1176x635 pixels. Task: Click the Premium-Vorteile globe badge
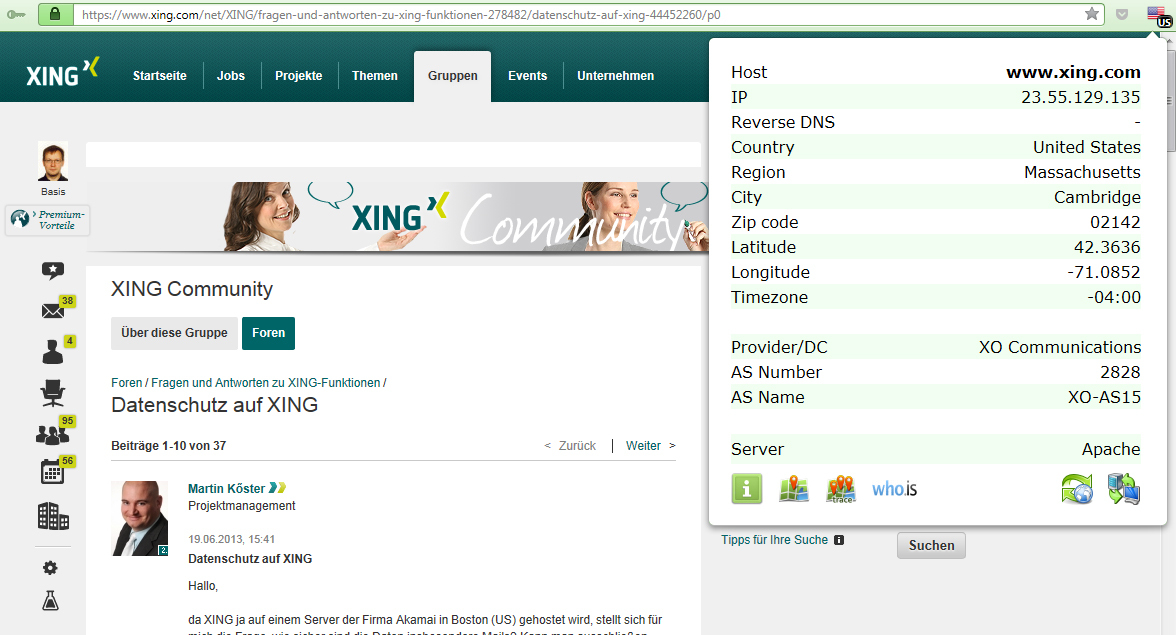tap(20, 219)
